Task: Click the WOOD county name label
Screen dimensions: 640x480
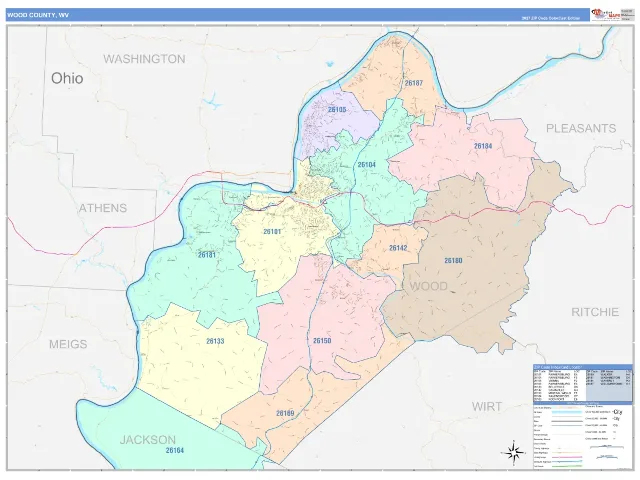Action: [x=429, y=286]
